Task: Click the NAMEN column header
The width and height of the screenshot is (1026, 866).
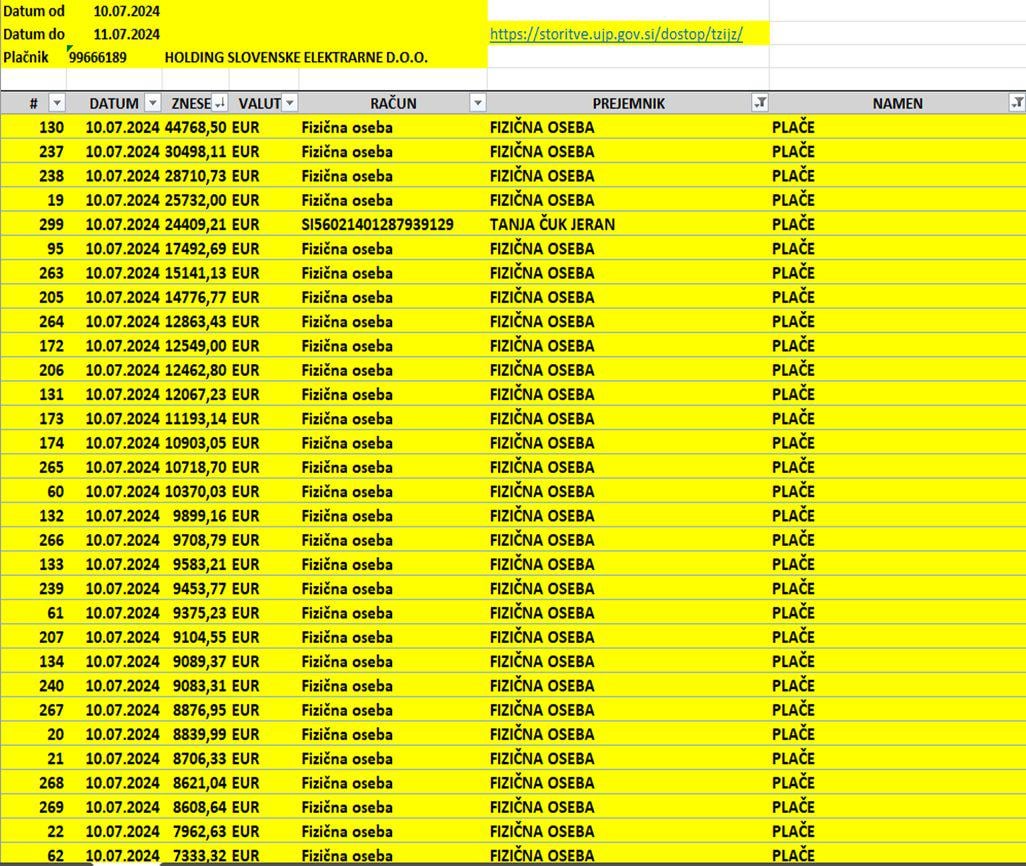Action: [x=897, y=103]
